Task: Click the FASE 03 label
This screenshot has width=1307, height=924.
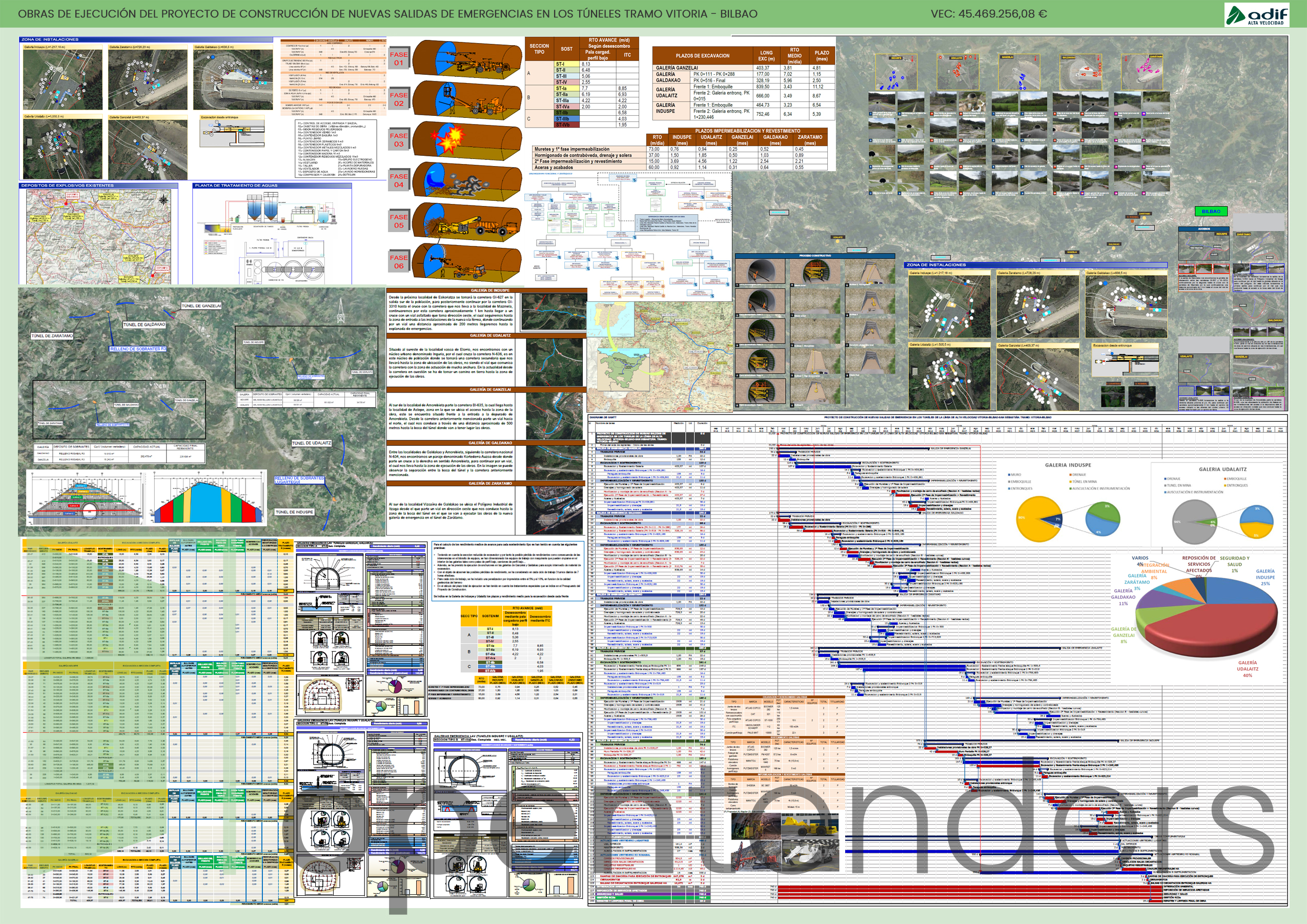Action: pos(398,140)
